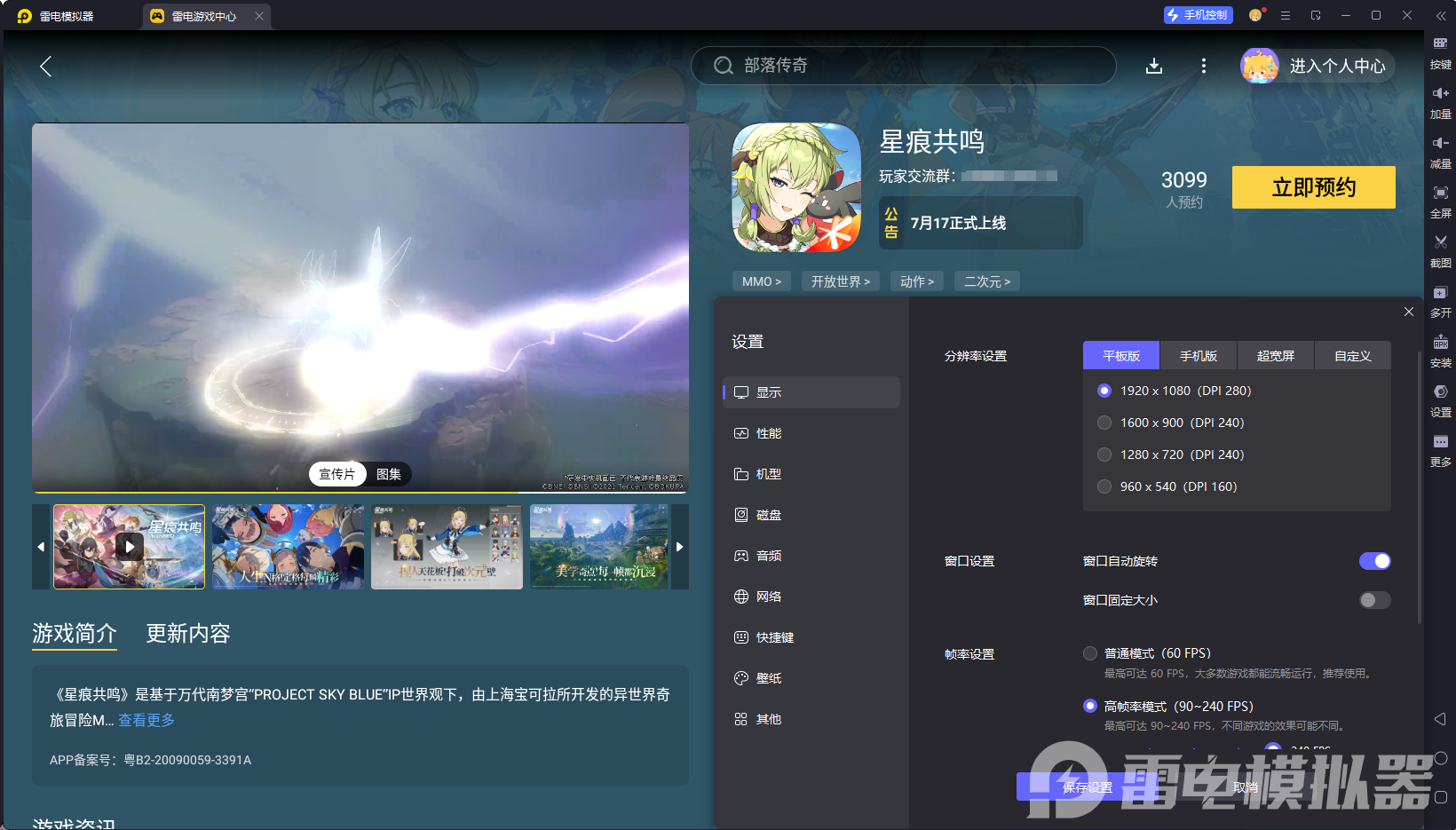Viewport: 1456px width, 830px height.
Task: Open 进入个人中心 profile button
Action: (1318, 66)
